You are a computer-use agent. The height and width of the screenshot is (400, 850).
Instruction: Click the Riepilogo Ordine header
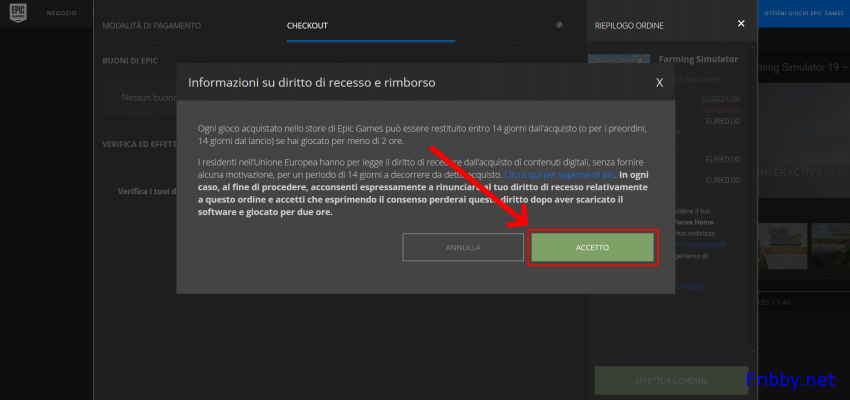(628, 25)
